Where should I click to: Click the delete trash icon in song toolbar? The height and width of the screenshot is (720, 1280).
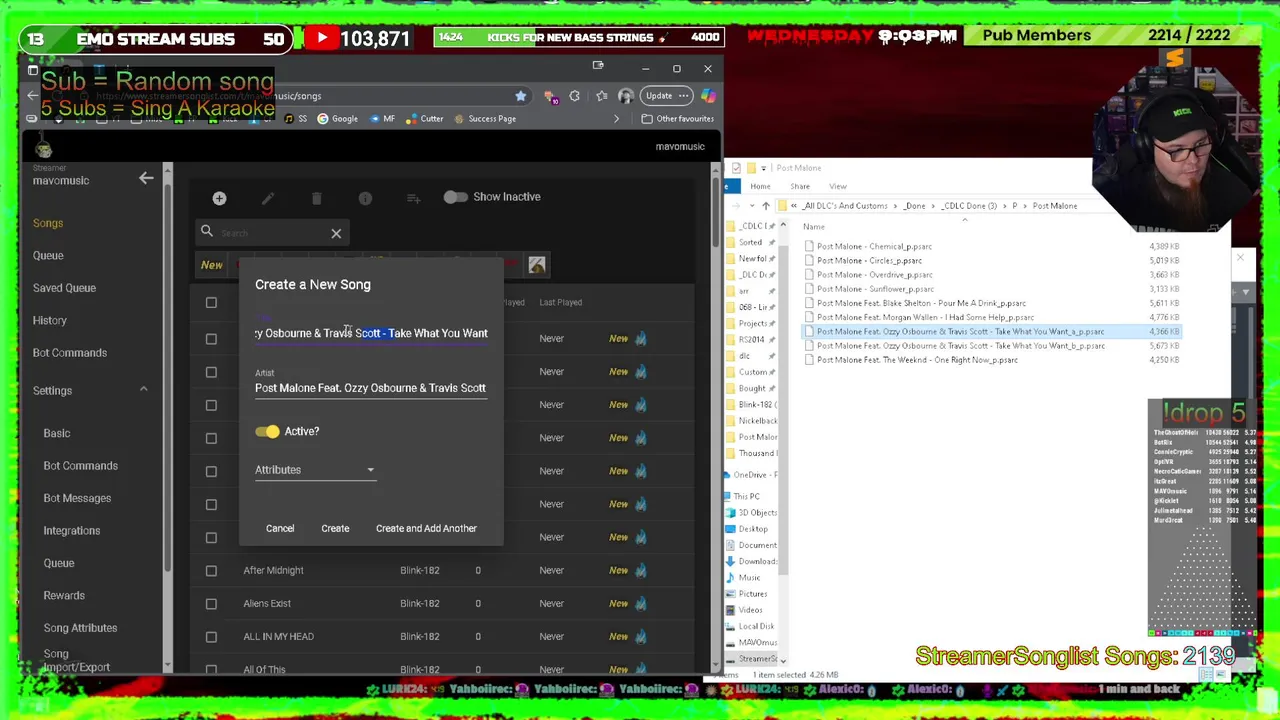click(316, 198)
